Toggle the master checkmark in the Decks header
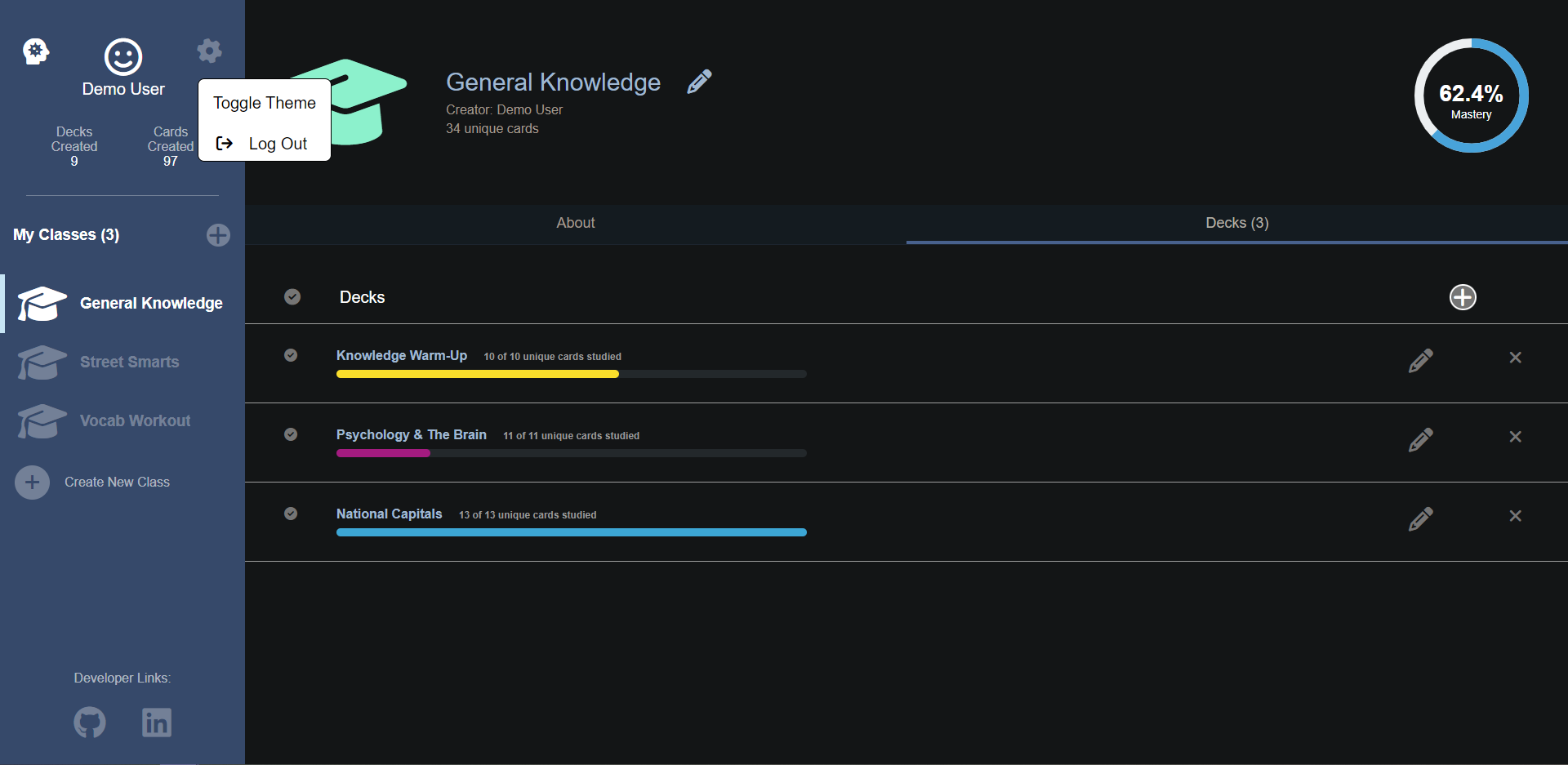The width and height of the screenshot is (1568, 765). click(x=292, y=296)
